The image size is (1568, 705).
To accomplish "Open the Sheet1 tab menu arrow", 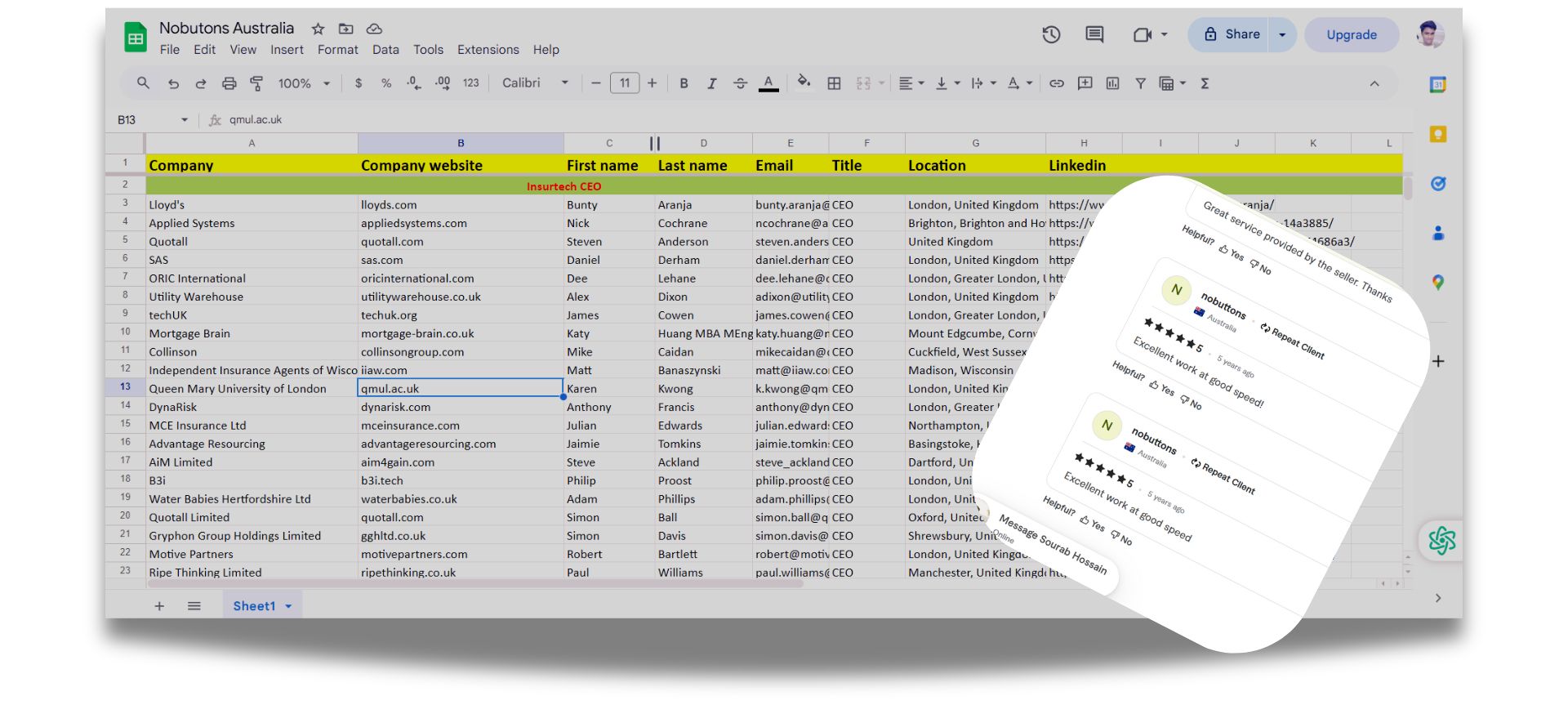I will (x=288, y=606).
